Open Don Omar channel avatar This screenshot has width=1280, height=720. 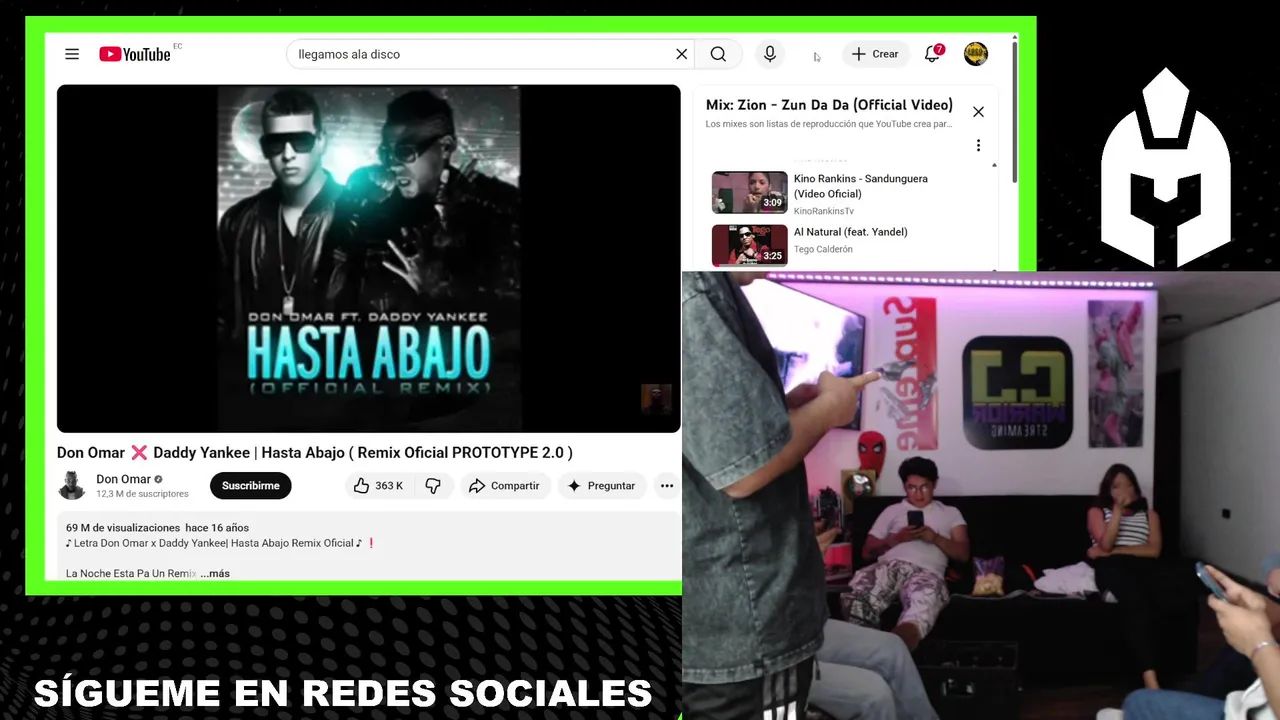(x=72, y=485)
